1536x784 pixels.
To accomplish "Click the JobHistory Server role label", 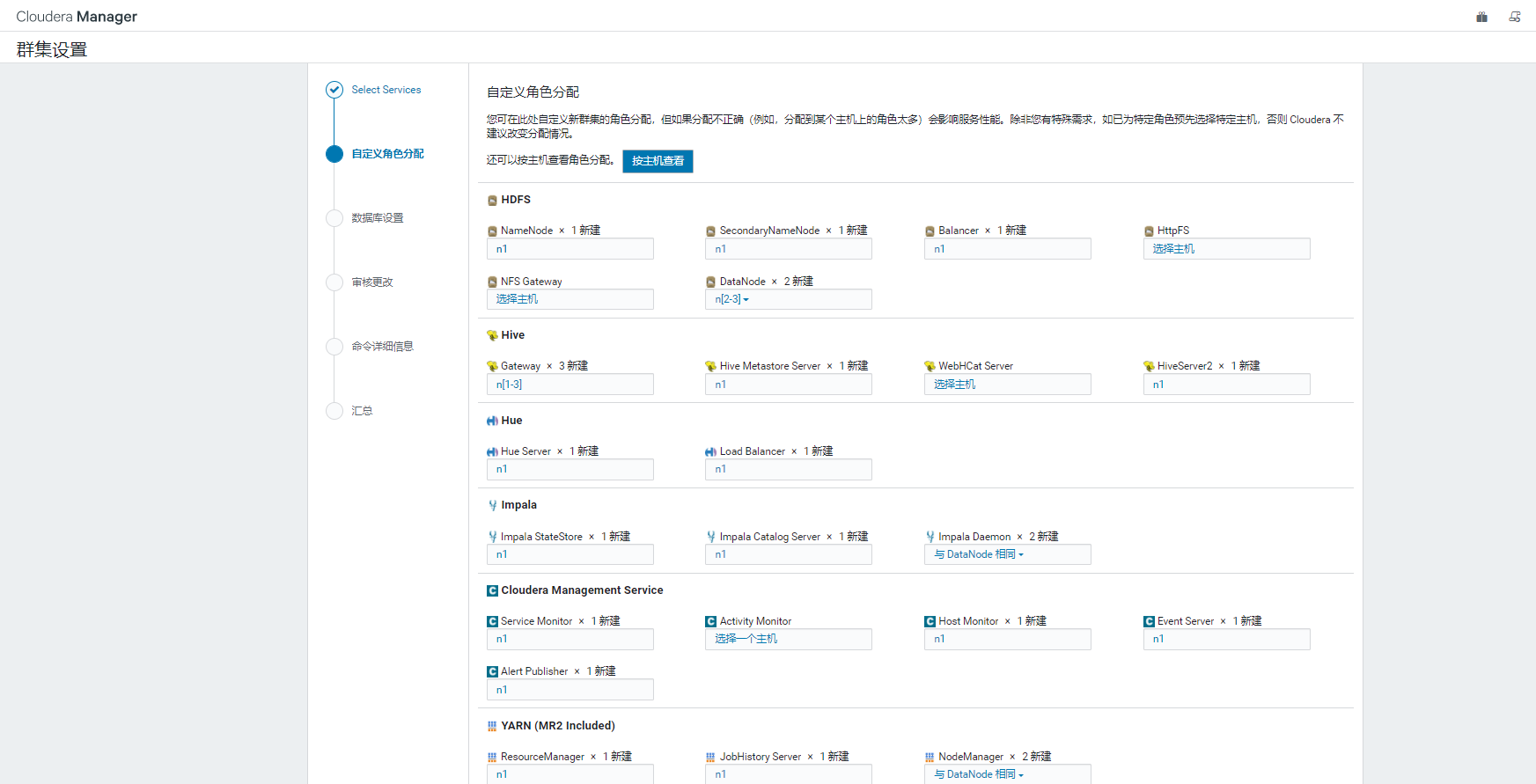I will pos(761,757).
